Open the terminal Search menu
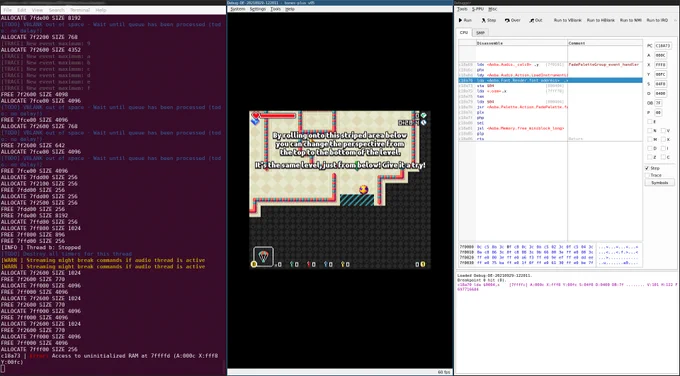Screen dimensions: 680x376 [56, 10]
